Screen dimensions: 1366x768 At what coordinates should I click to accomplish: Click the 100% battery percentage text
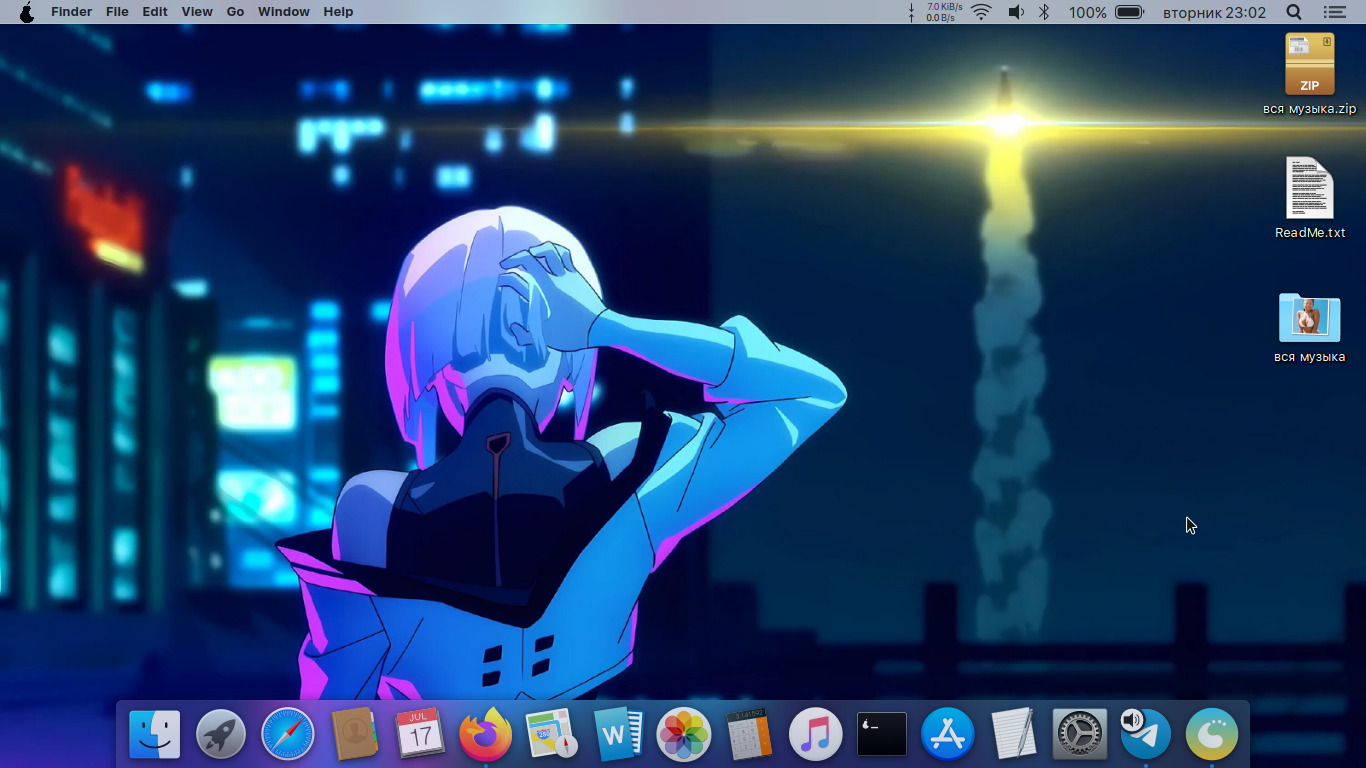click(x=1087, y=12)
